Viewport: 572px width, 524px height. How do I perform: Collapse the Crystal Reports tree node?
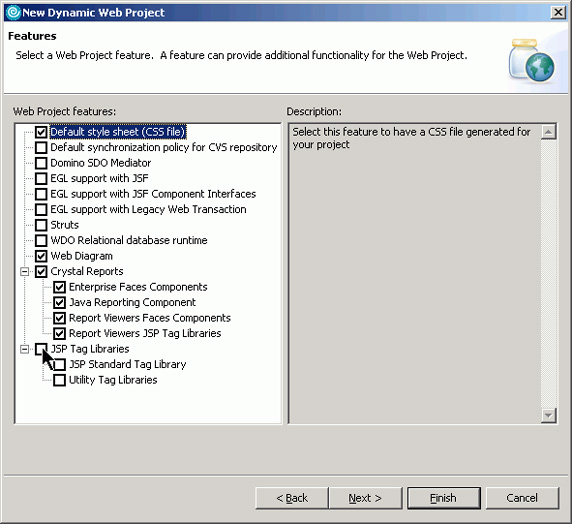[24, 271]
